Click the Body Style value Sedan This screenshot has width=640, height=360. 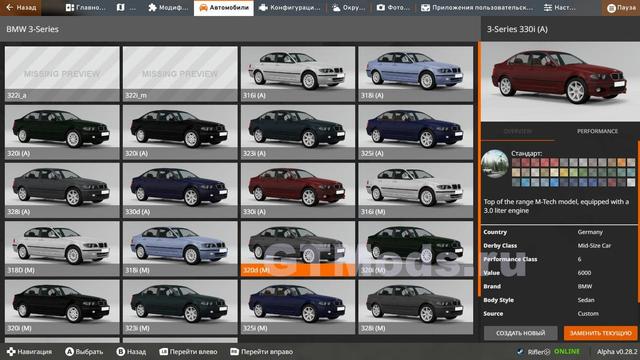[586, 300]
